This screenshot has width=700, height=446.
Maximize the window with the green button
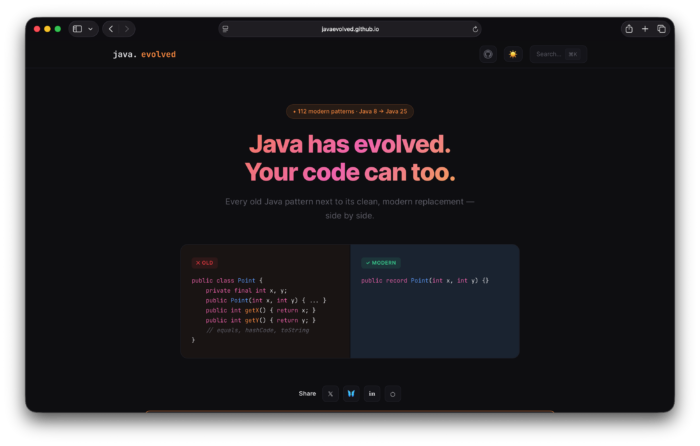click(x=58, y=29)
